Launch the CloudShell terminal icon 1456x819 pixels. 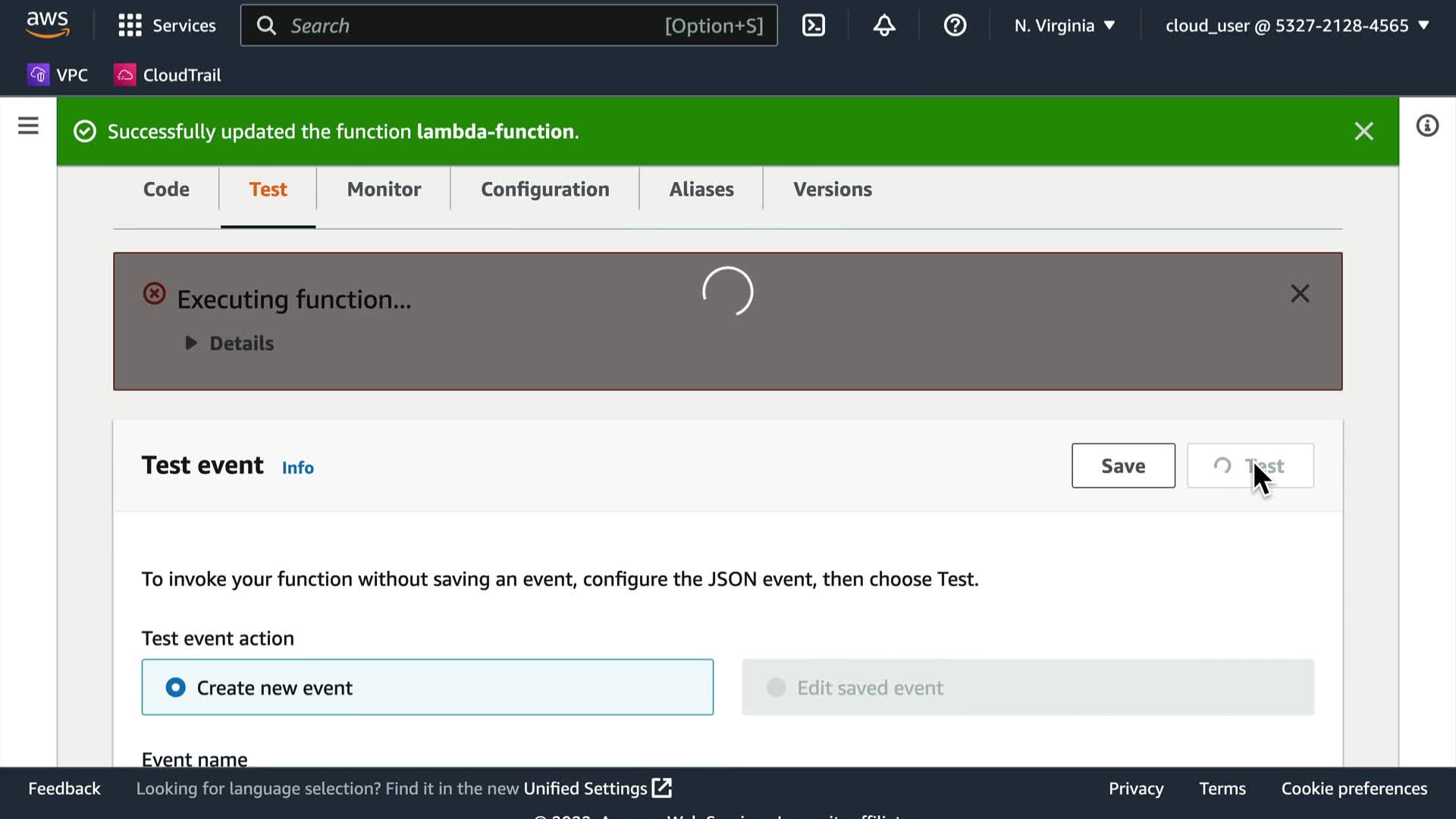(x=813, y=26)
